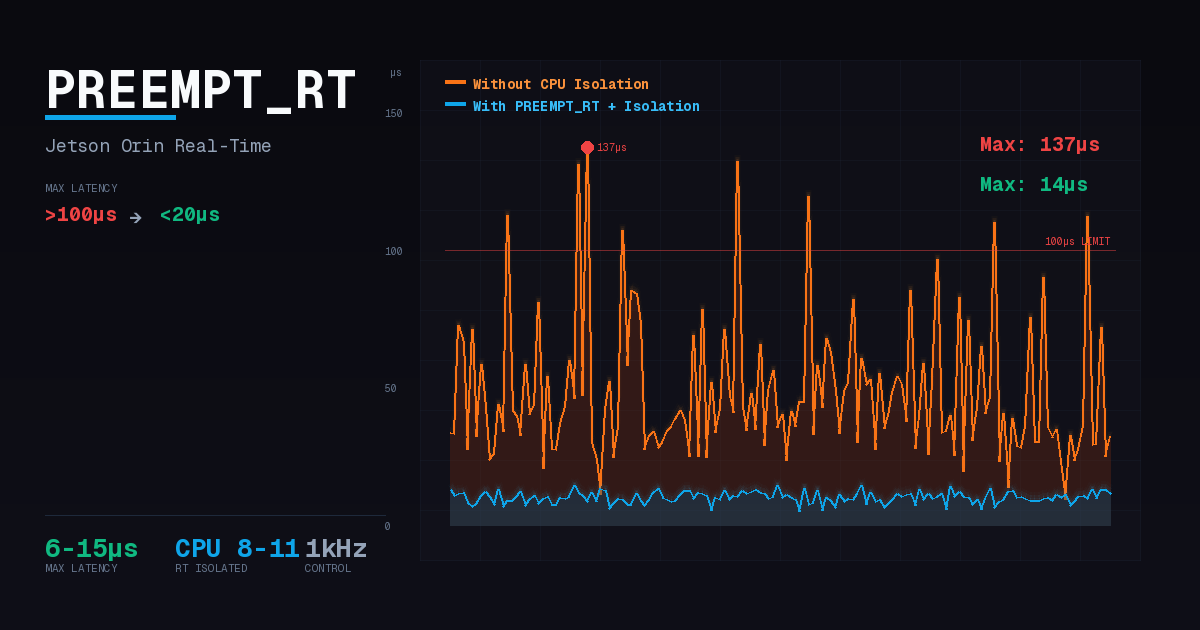Click the red '>100µs' latency value
The image size is (1200, 630).
point(81,215)
